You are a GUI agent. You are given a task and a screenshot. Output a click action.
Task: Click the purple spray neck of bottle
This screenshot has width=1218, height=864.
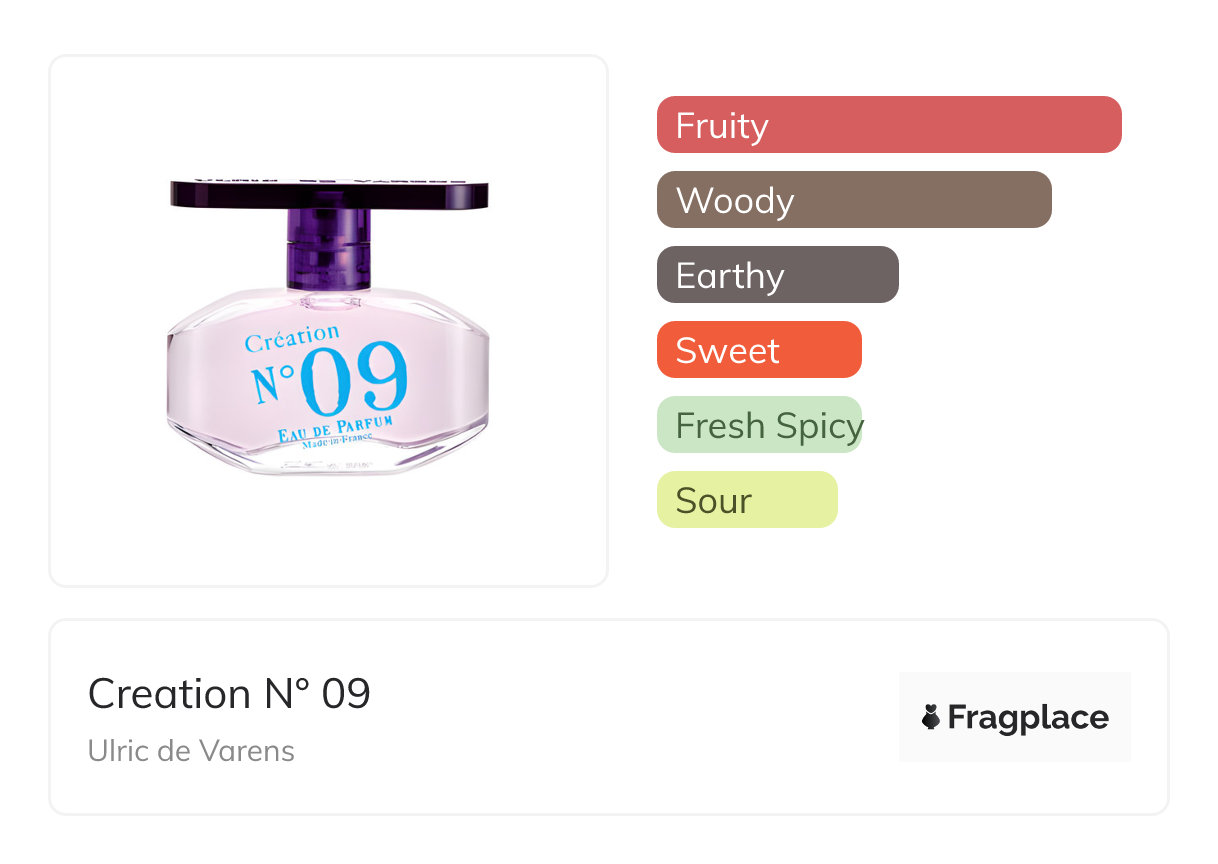(x=329, y=248)
